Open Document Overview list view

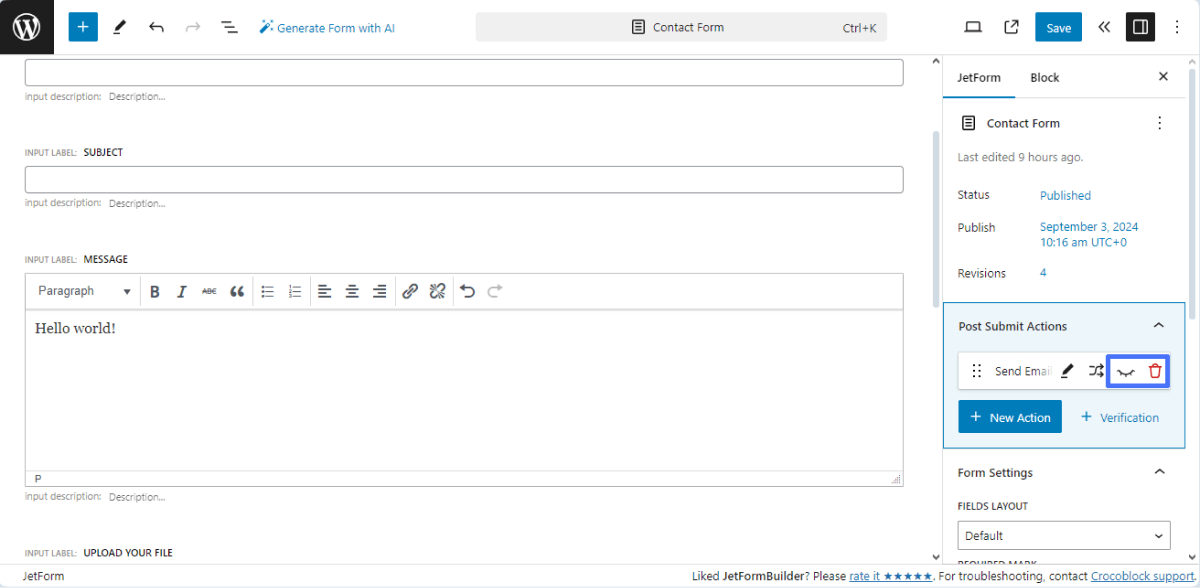[x=229, y=27]
